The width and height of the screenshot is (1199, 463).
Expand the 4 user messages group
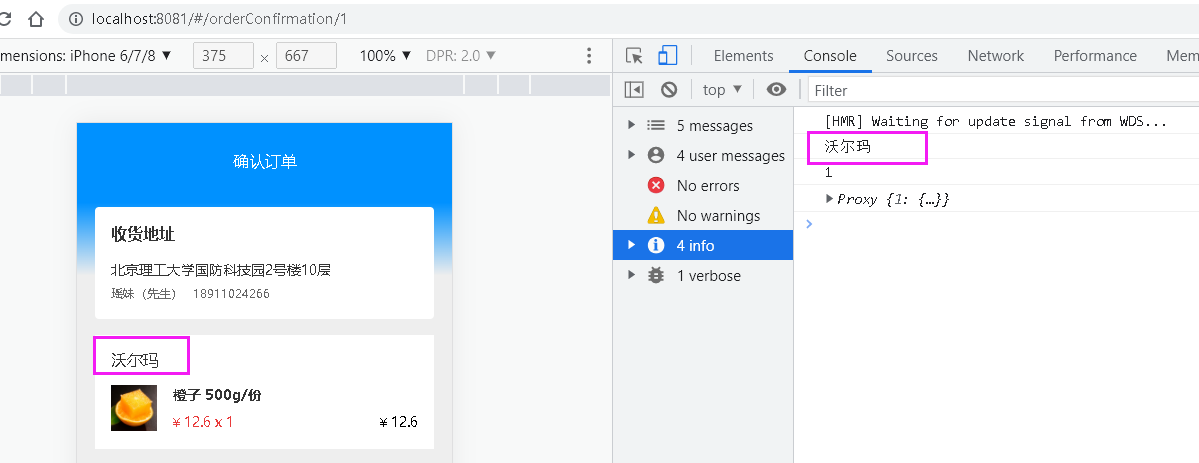[x=631, y=155]
